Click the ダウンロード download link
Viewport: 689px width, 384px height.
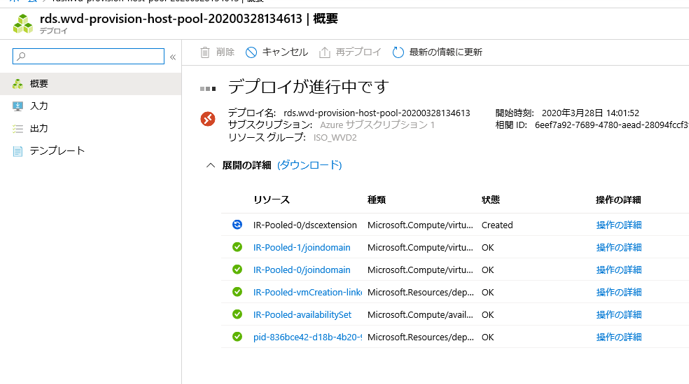309,165
